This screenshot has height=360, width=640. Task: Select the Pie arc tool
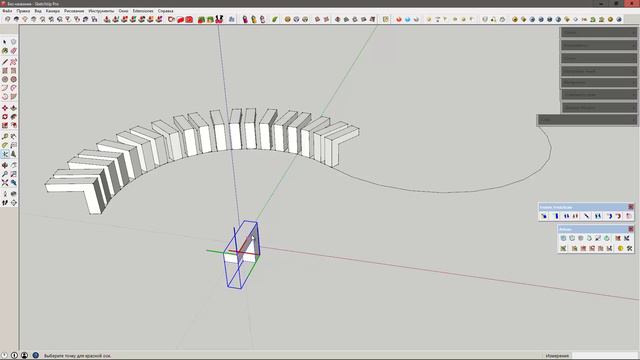click(x=13, y=97)
